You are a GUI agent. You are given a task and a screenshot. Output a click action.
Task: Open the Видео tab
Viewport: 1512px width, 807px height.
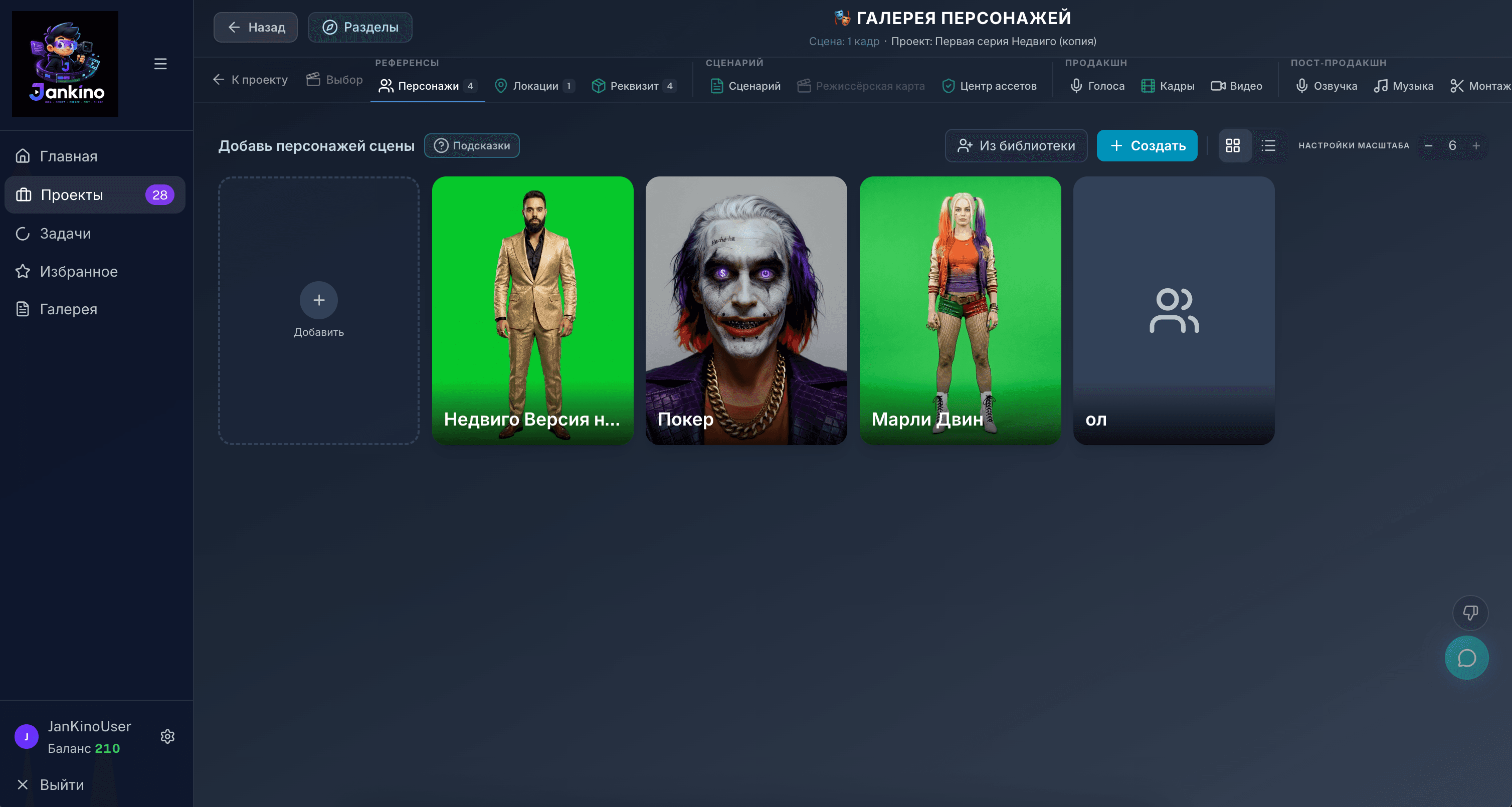1236,86
